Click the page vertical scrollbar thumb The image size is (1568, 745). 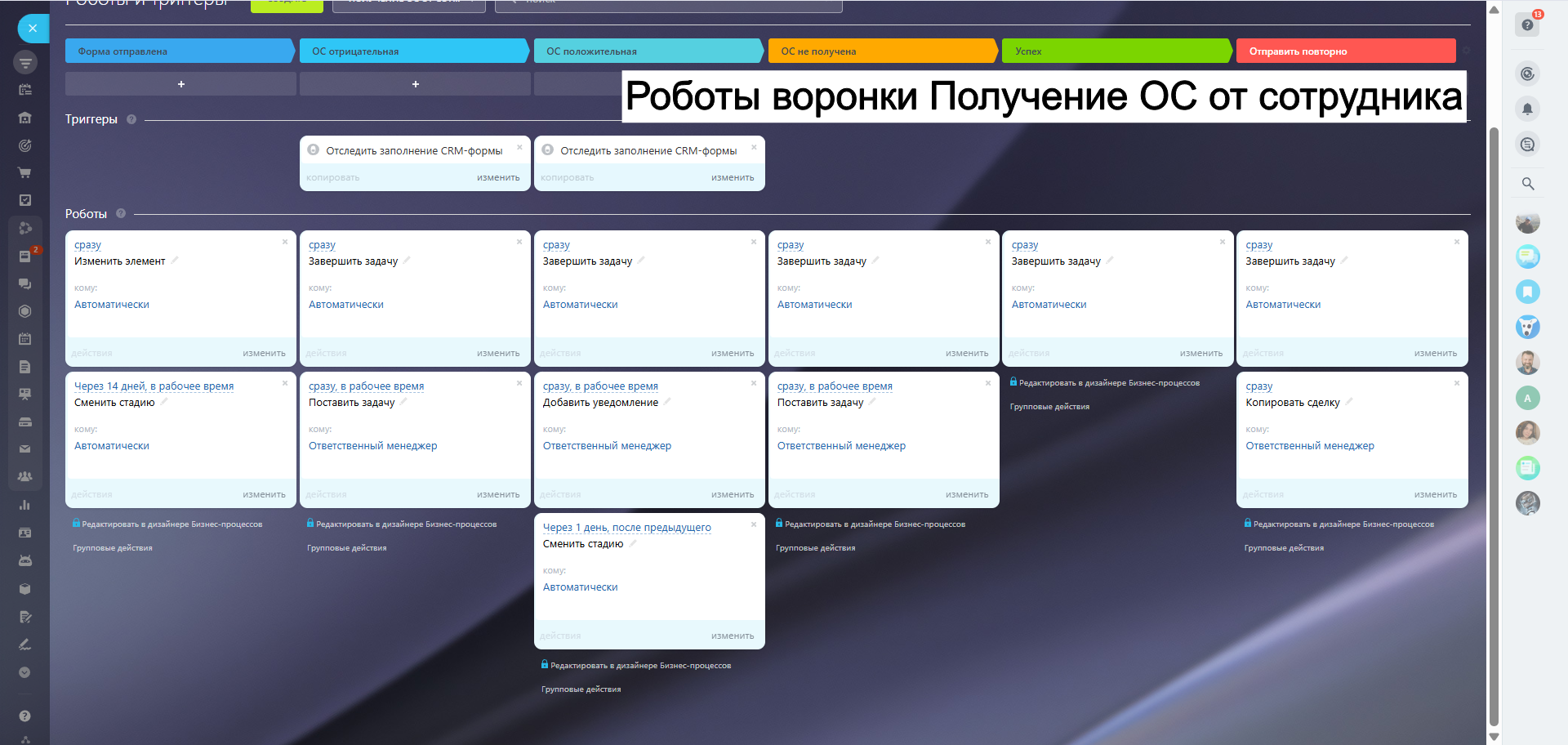point(1494,425)
